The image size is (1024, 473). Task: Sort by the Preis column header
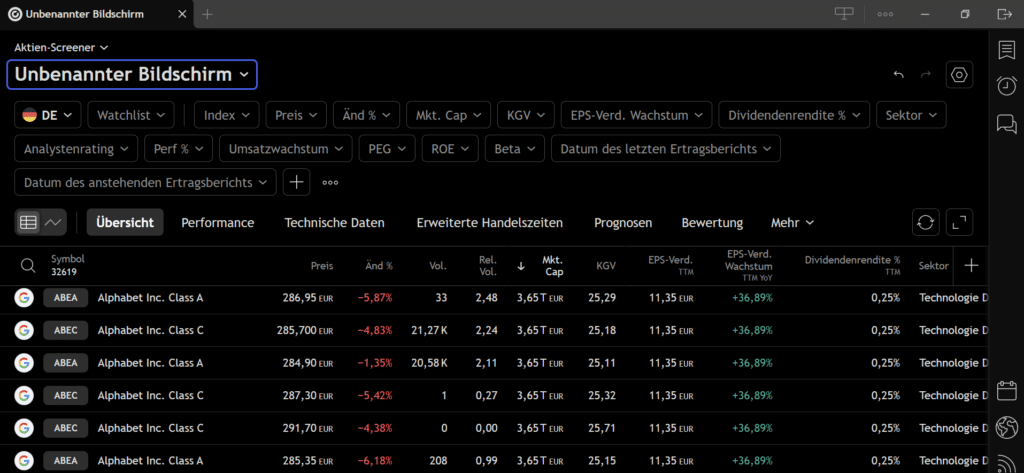pos(322,266)
